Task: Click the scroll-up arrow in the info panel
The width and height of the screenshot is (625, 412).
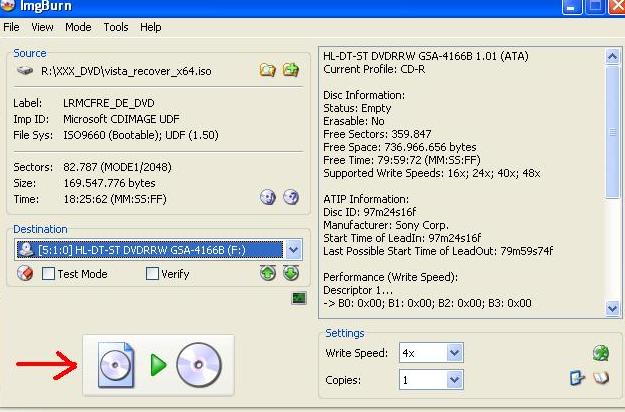Action: coord(613,56)
